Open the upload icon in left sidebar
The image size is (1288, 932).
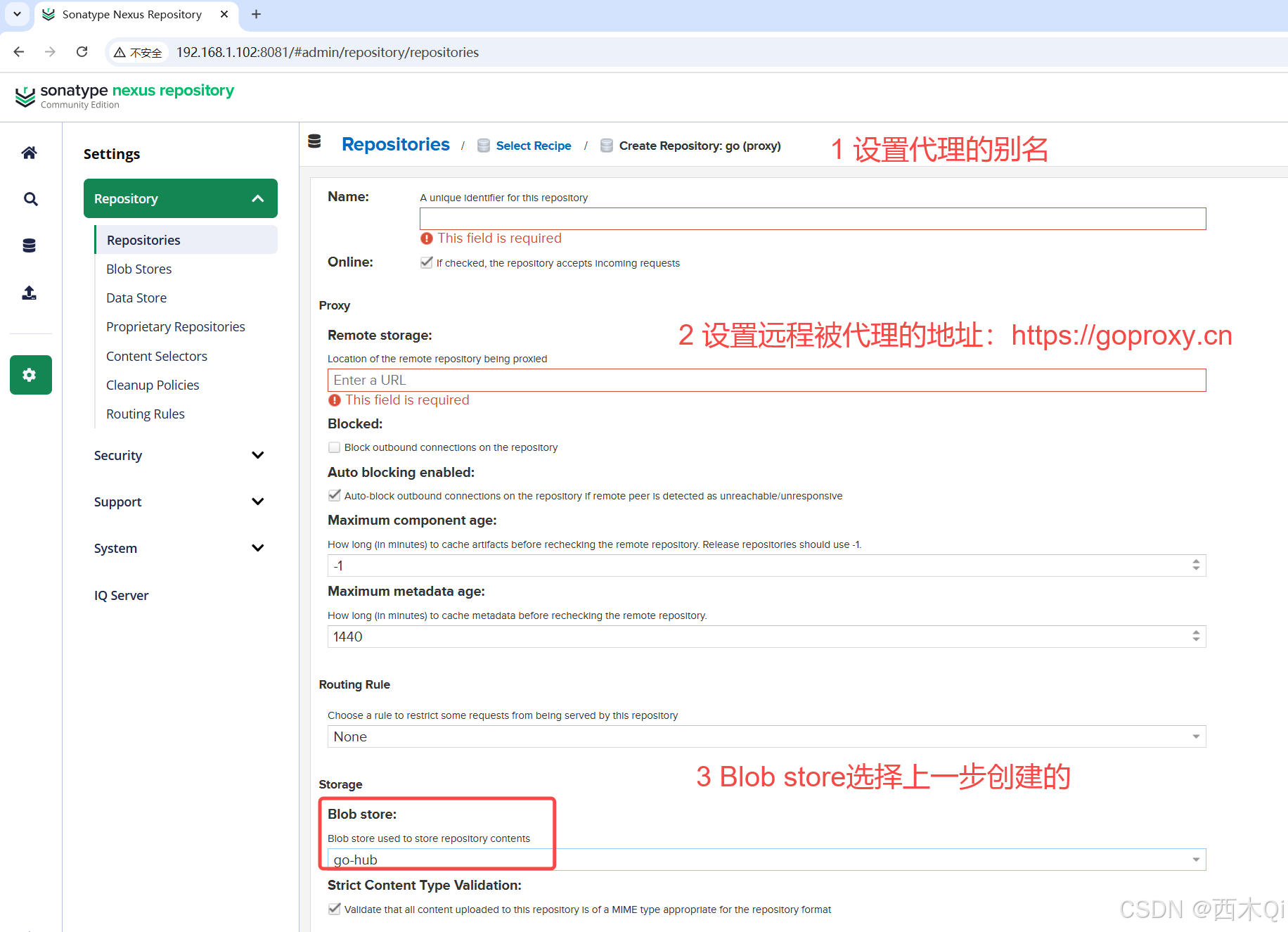click(29, 293)
